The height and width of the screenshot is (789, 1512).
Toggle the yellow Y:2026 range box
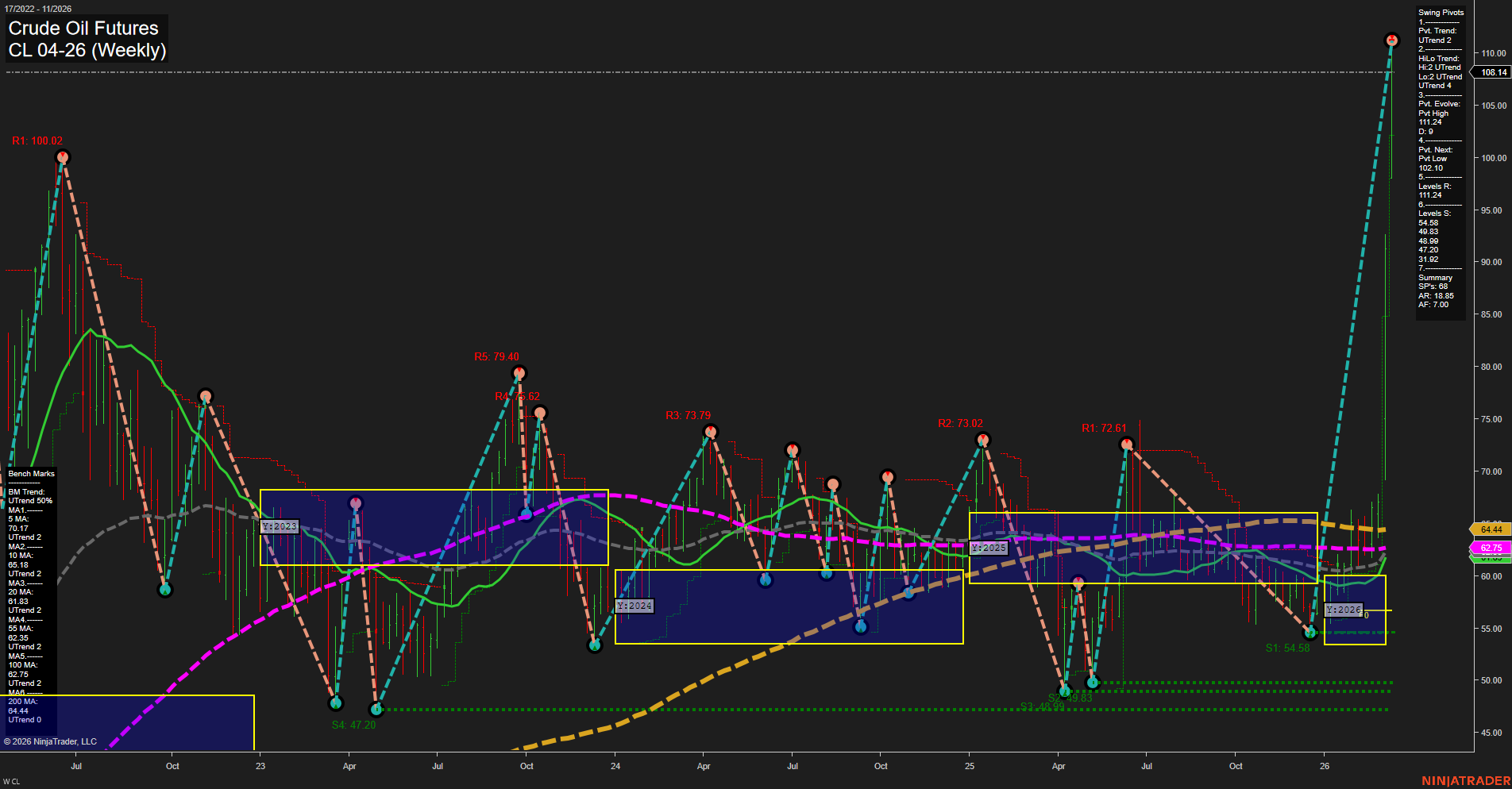[1354, 611]
